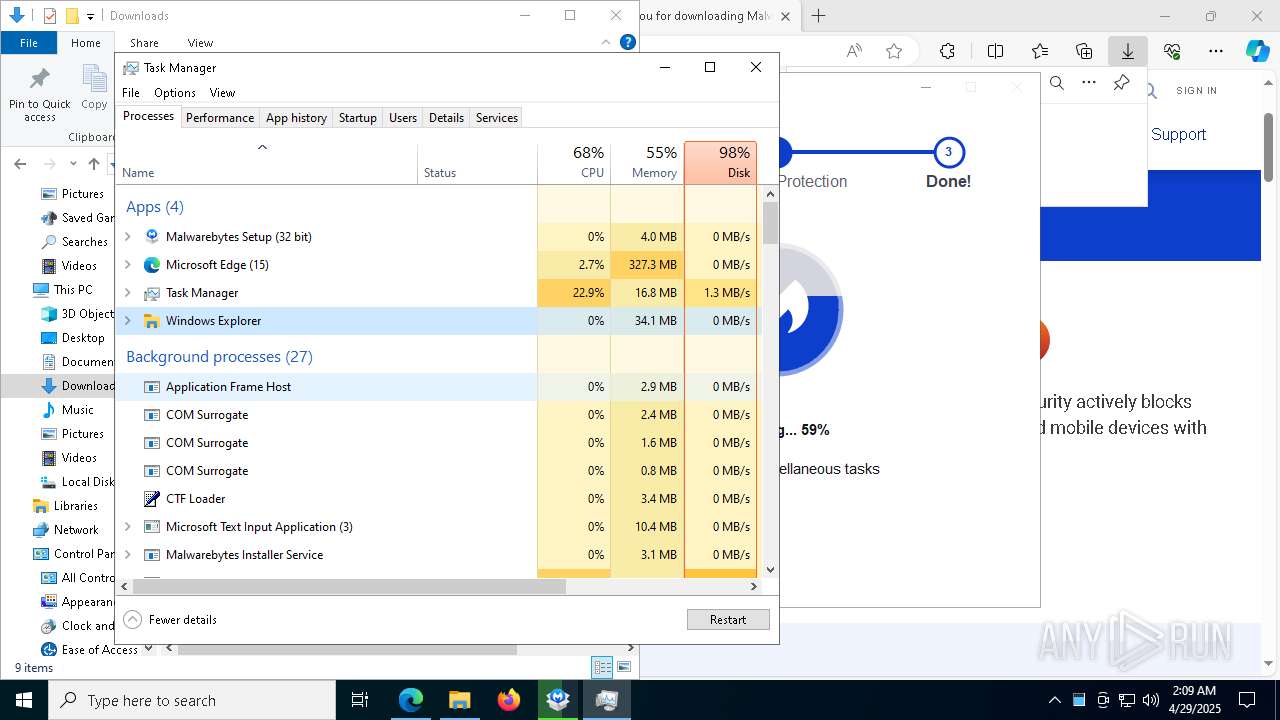Screen dimensions: 1280x720
Task: Open the Users tab
Action: coord(403,118)
